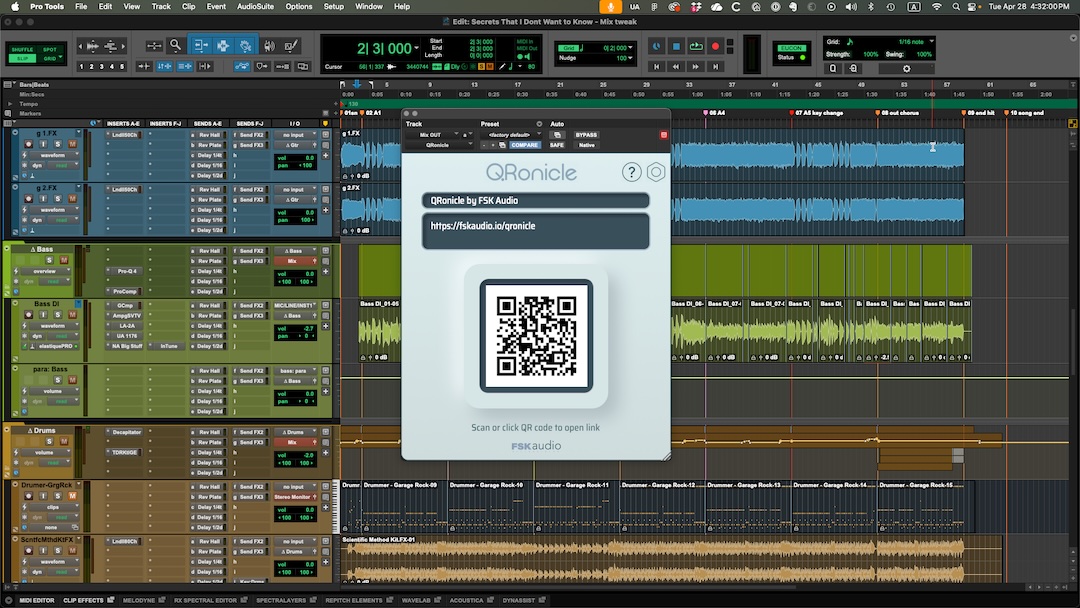Switch to MELODYNE bottom tab
This screenshot has height=608, width=1080.
pos(138,600)
